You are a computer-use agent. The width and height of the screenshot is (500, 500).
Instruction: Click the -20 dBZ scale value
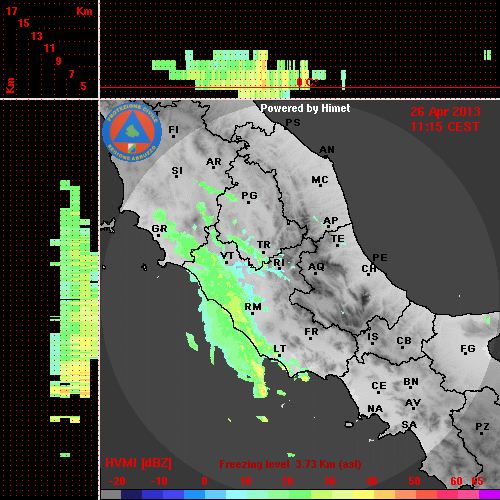click(117, 481)
